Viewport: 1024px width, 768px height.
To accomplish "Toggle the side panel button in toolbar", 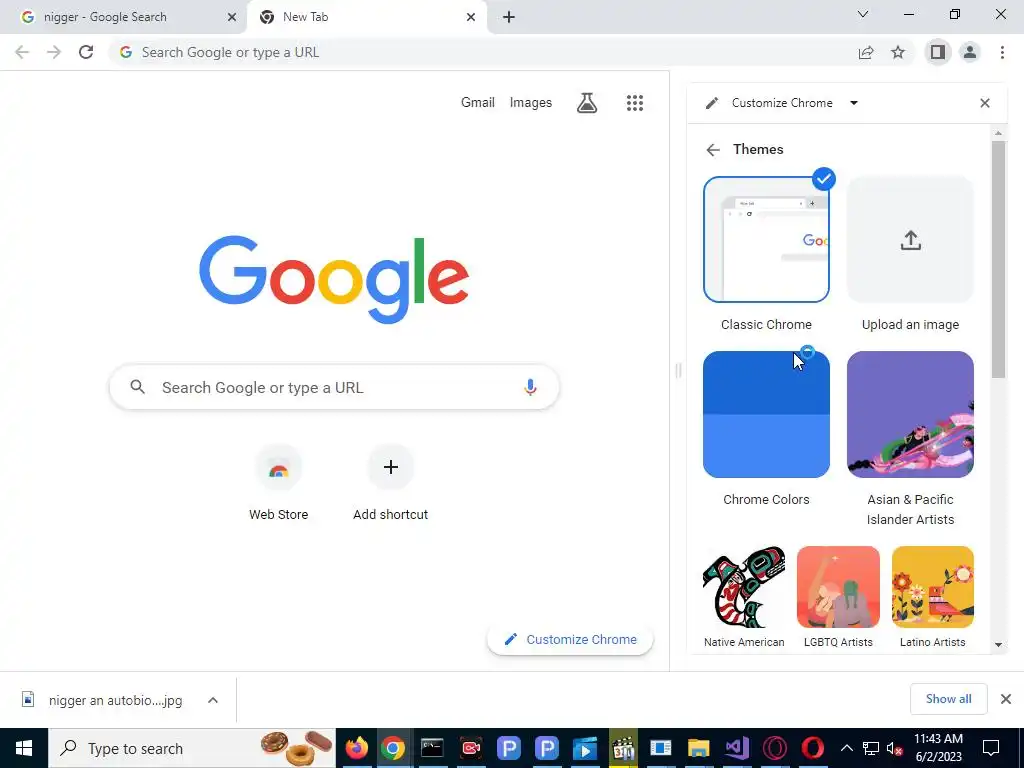I will coord(938,52).
